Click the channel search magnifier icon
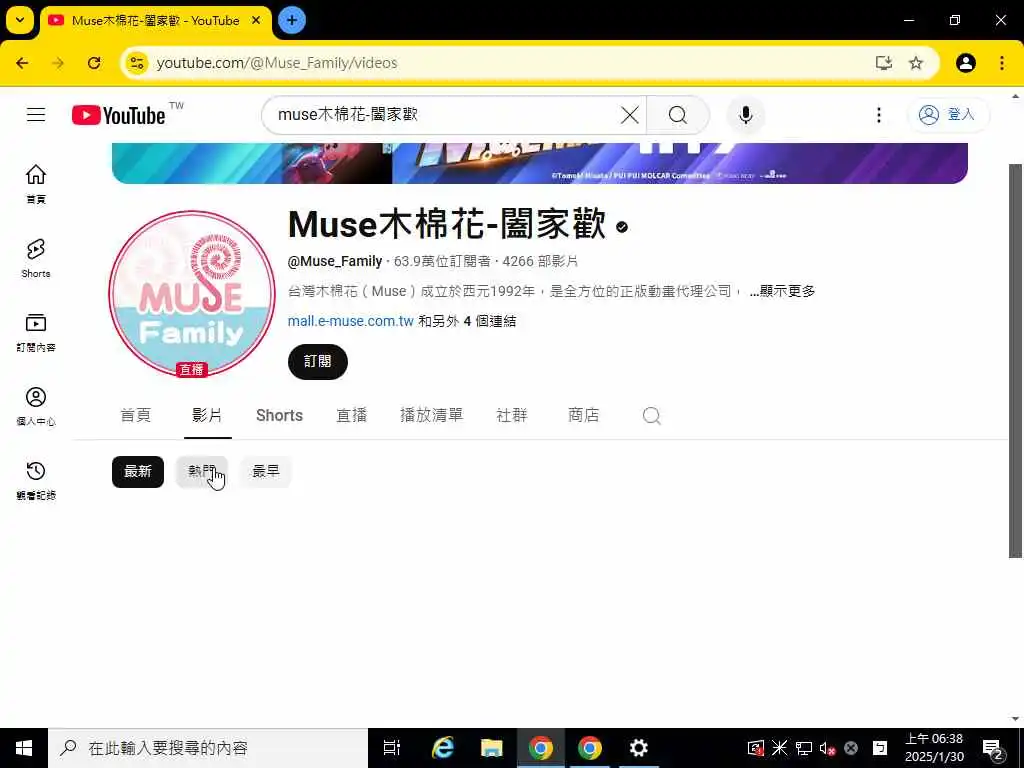Image resolution: width=1024 pixels, height=768 pixels. 651,415
